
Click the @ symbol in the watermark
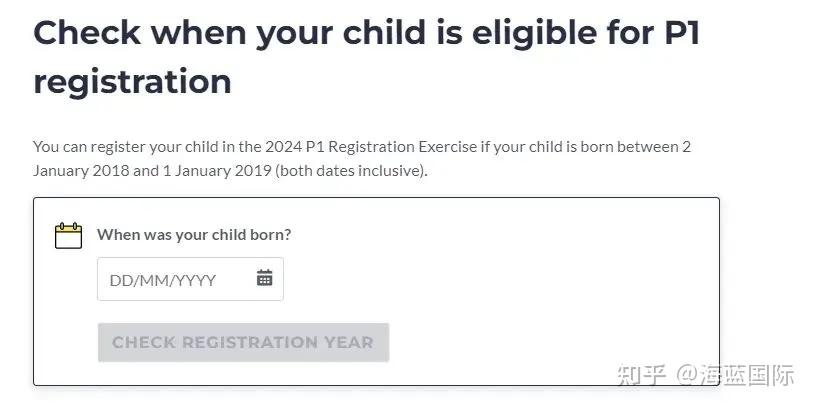(685, 377)
